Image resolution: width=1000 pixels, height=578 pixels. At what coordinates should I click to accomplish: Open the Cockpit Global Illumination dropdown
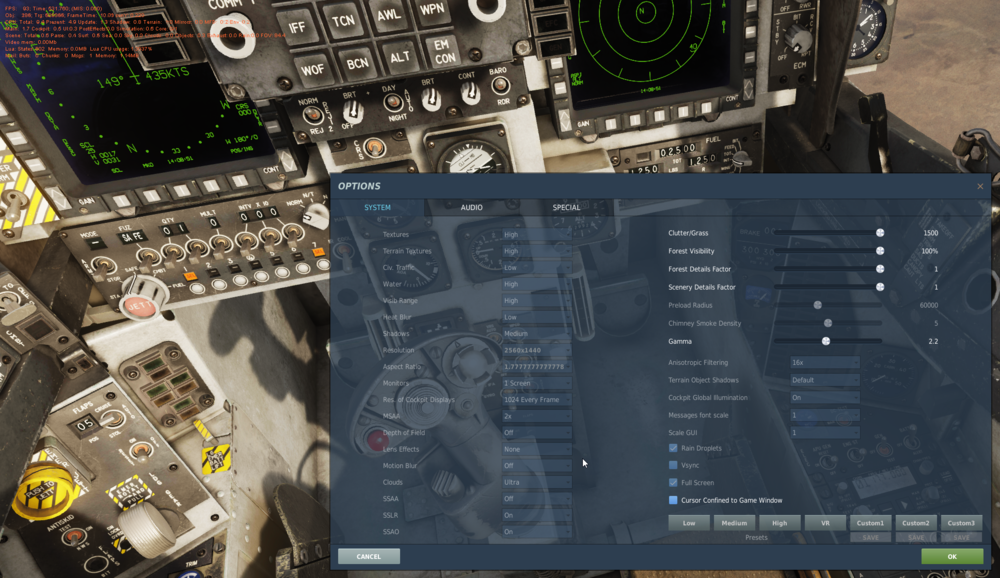825,397
